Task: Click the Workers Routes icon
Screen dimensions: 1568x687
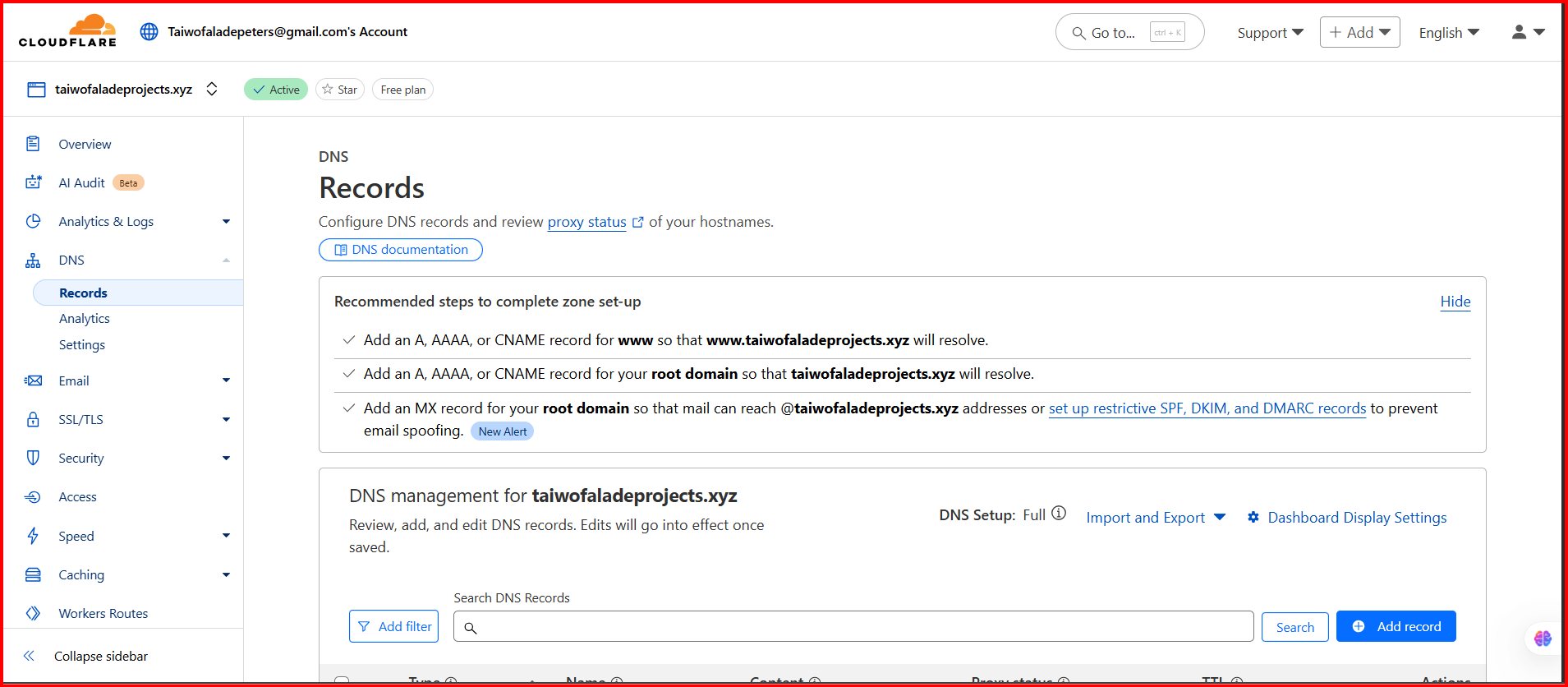Action: [x=33, y=613]
